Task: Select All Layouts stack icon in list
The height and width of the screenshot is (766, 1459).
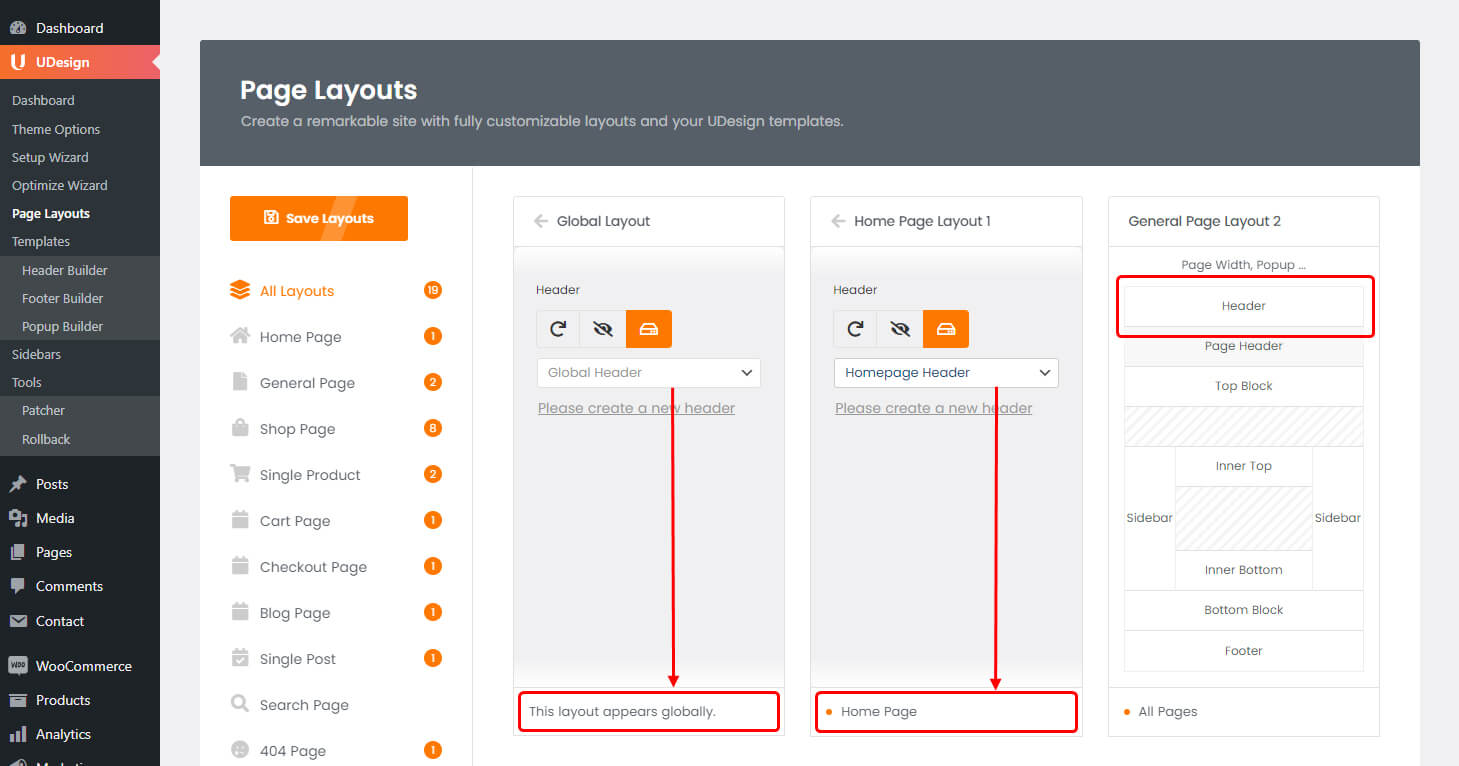Action: [x=240, y=291]
